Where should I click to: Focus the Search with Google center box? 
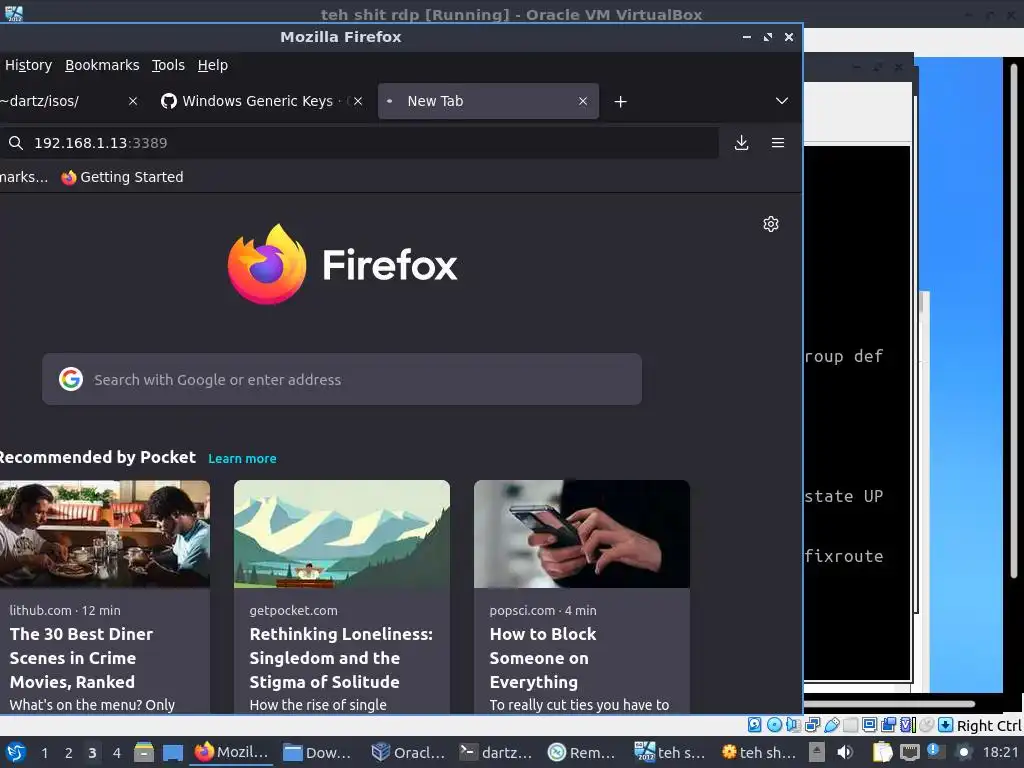tap(342, 379)
